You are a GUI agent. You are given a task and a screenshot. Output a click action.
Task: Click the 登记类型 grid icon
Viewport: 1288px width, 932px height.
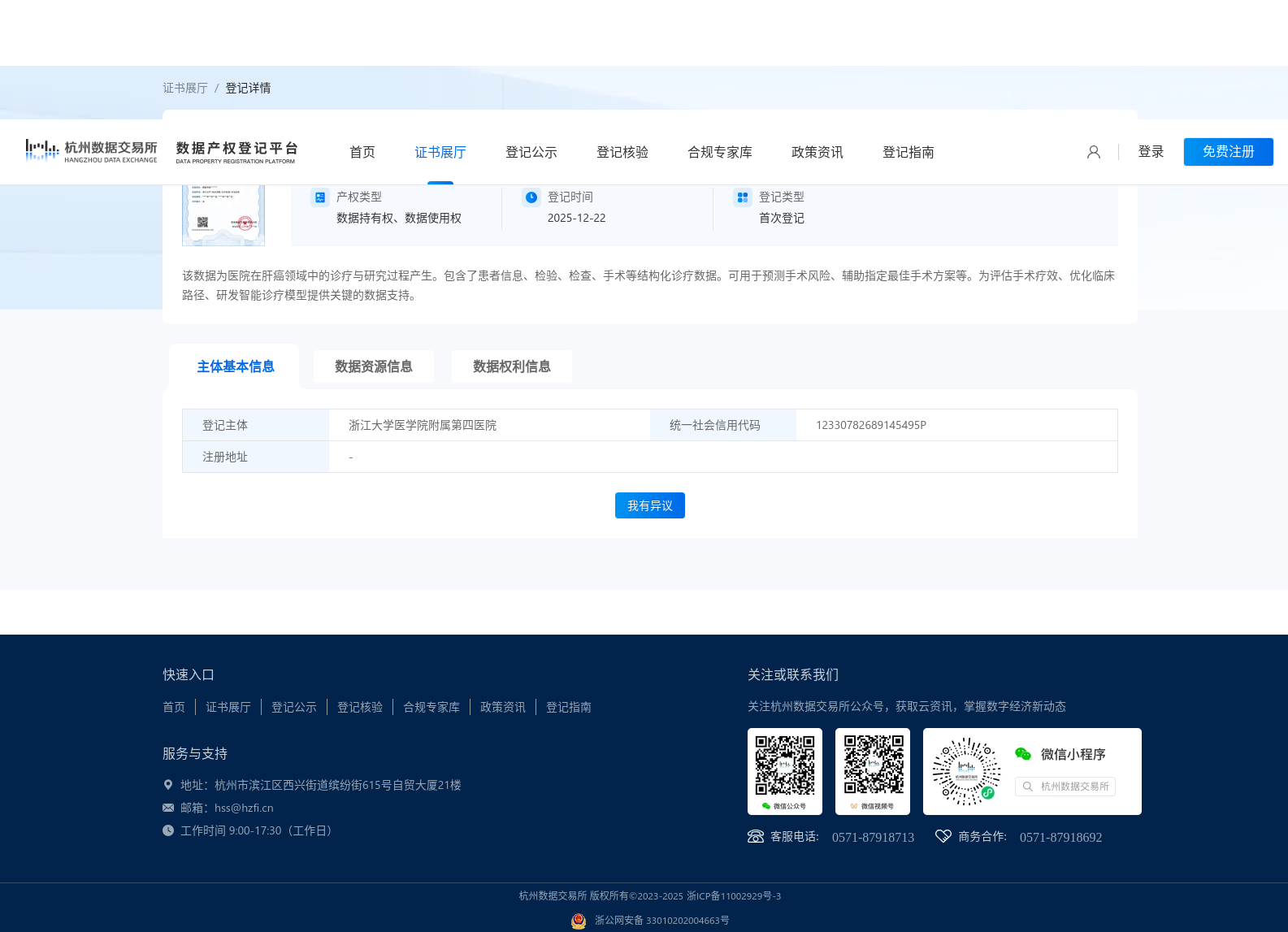coord(743,197)
